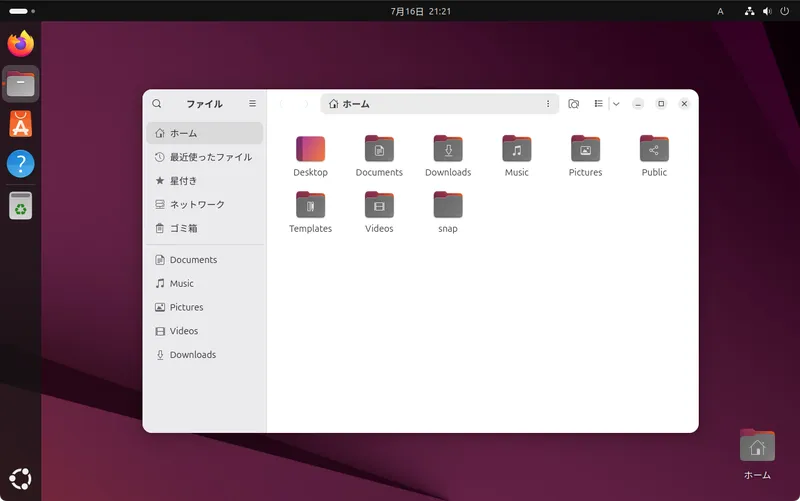Viewport: 800px width, 501px height.
Task: Open the Activities indicator in top bar
Action: 21,11
